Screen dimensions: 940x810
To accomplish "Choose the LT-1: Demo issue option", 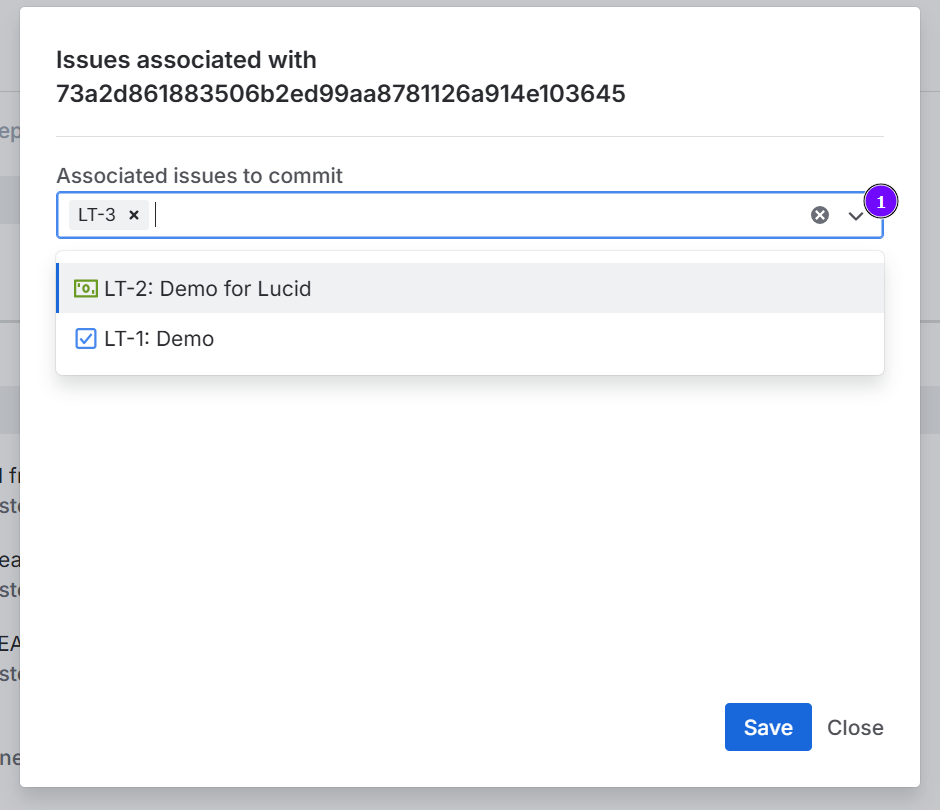I will point(159,339).
